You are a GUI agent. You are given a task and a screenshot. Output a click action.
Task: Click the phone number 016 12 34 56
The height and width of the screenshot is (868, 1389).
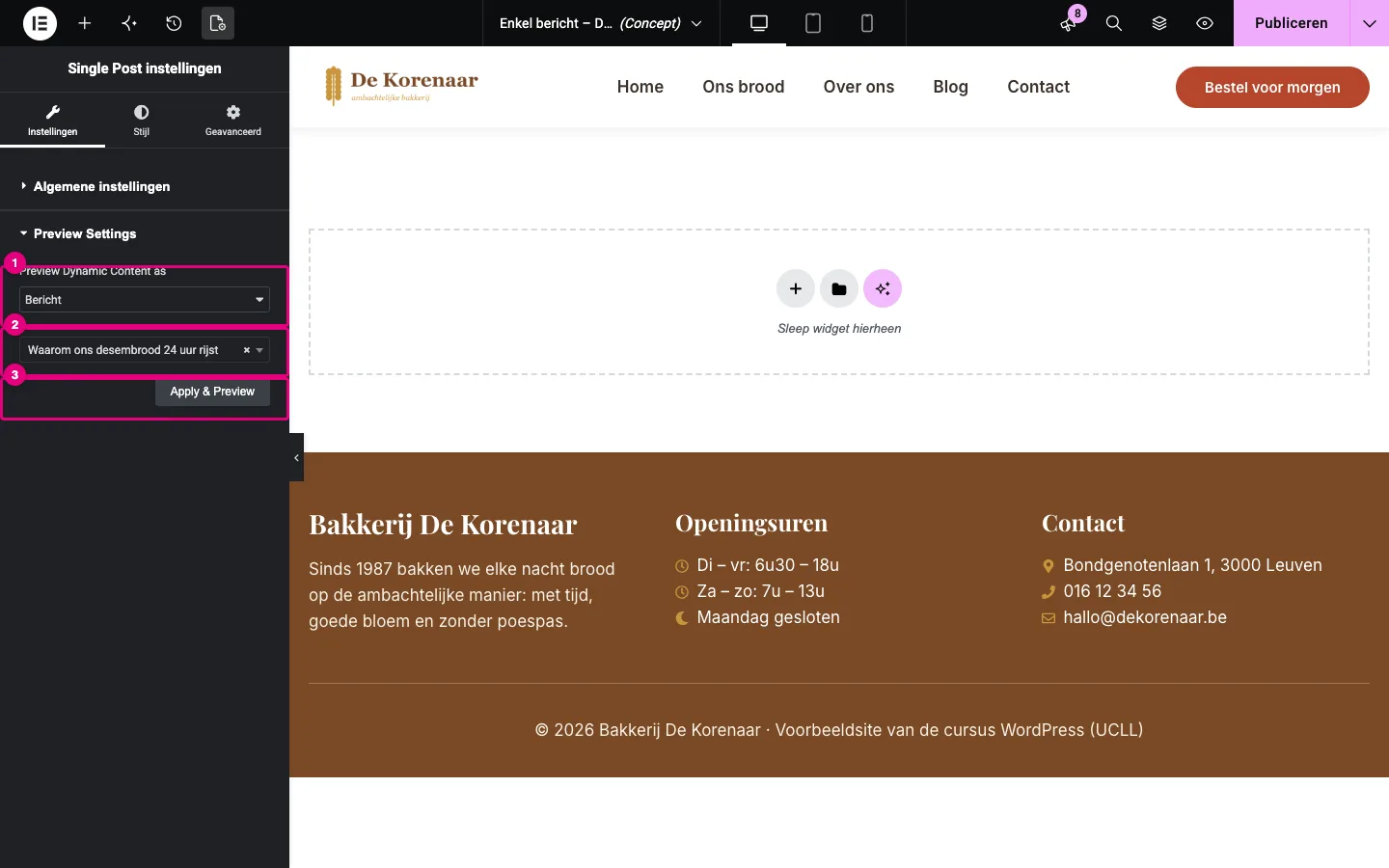(x=1112, y=591)
